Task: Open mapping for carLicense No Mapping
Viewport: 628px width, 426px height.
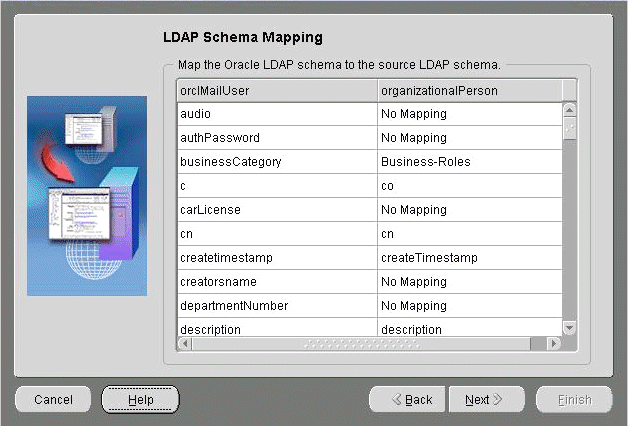Action: (x=470, y=210)
